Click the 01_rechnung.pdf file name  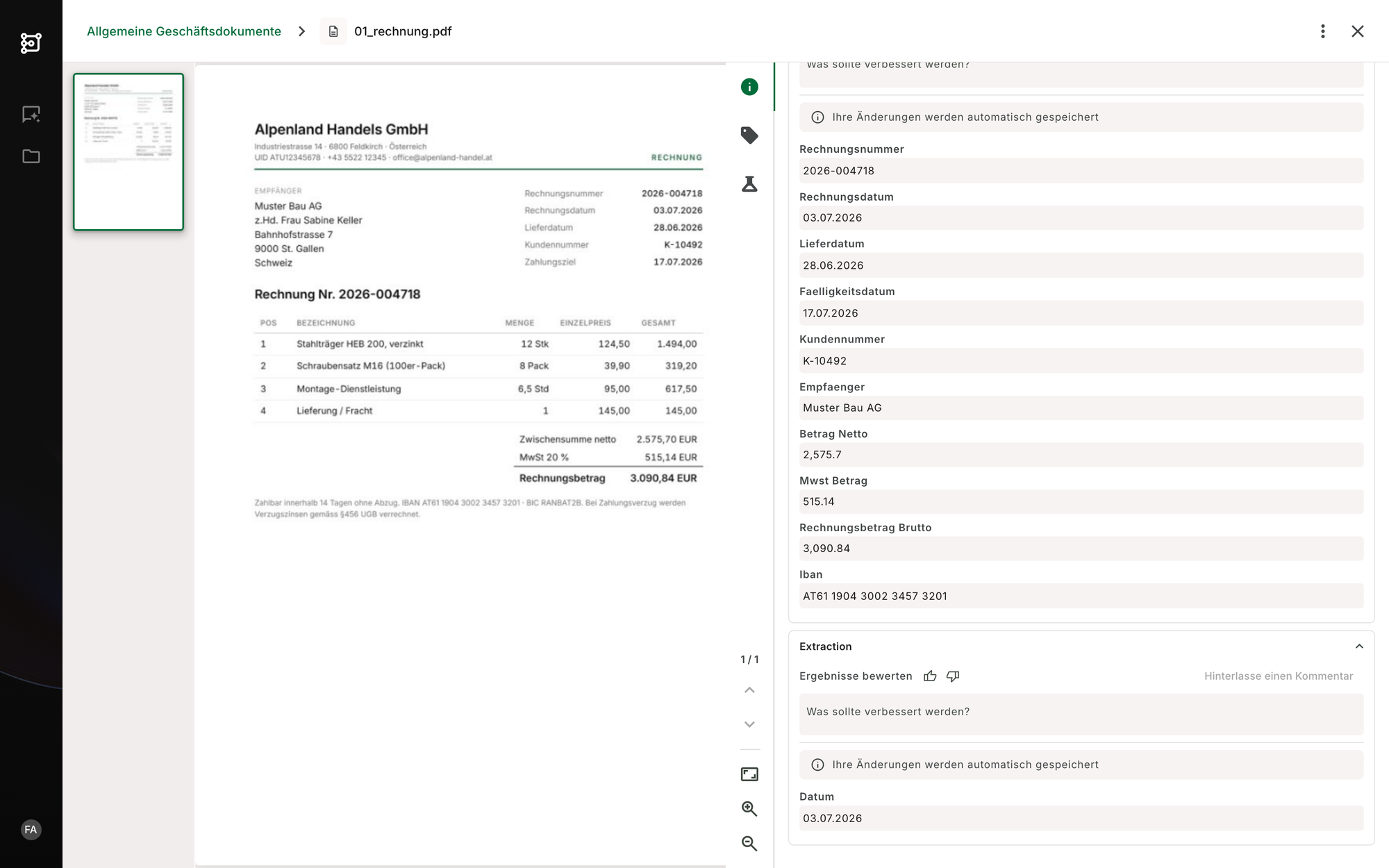(403, 31)
